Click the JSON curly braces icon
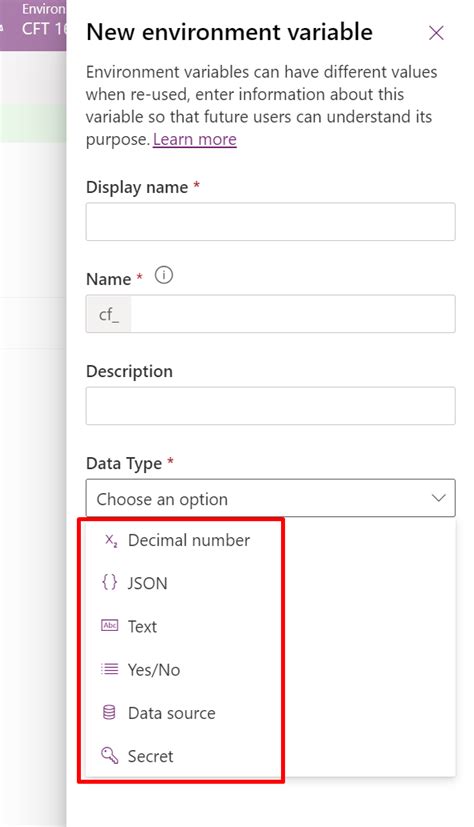The width and height of the screenshot is (474, 827). [109, 583]
